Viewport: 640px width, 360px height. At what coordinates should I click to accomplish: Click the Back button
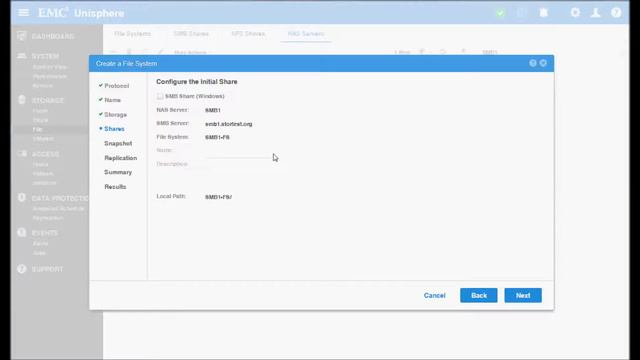pos(478,296)
